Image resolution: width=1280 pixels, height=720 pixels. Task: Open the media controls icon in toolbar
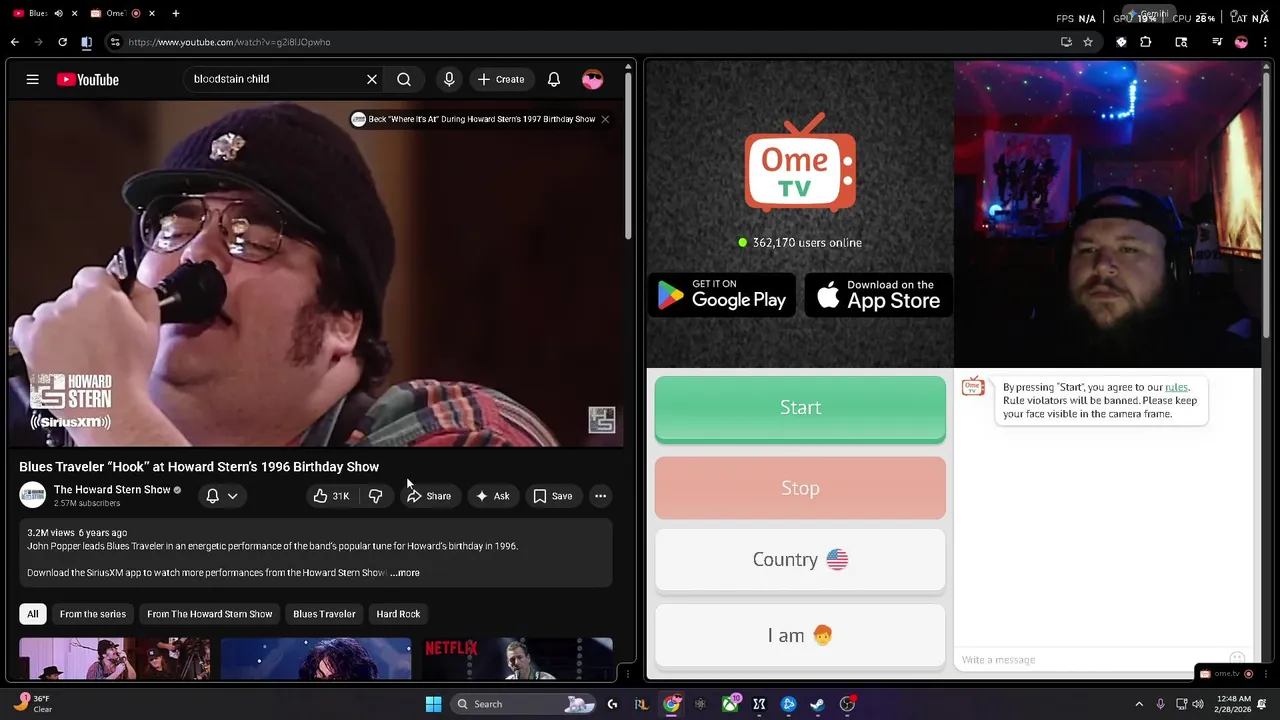click(1217, 42)
